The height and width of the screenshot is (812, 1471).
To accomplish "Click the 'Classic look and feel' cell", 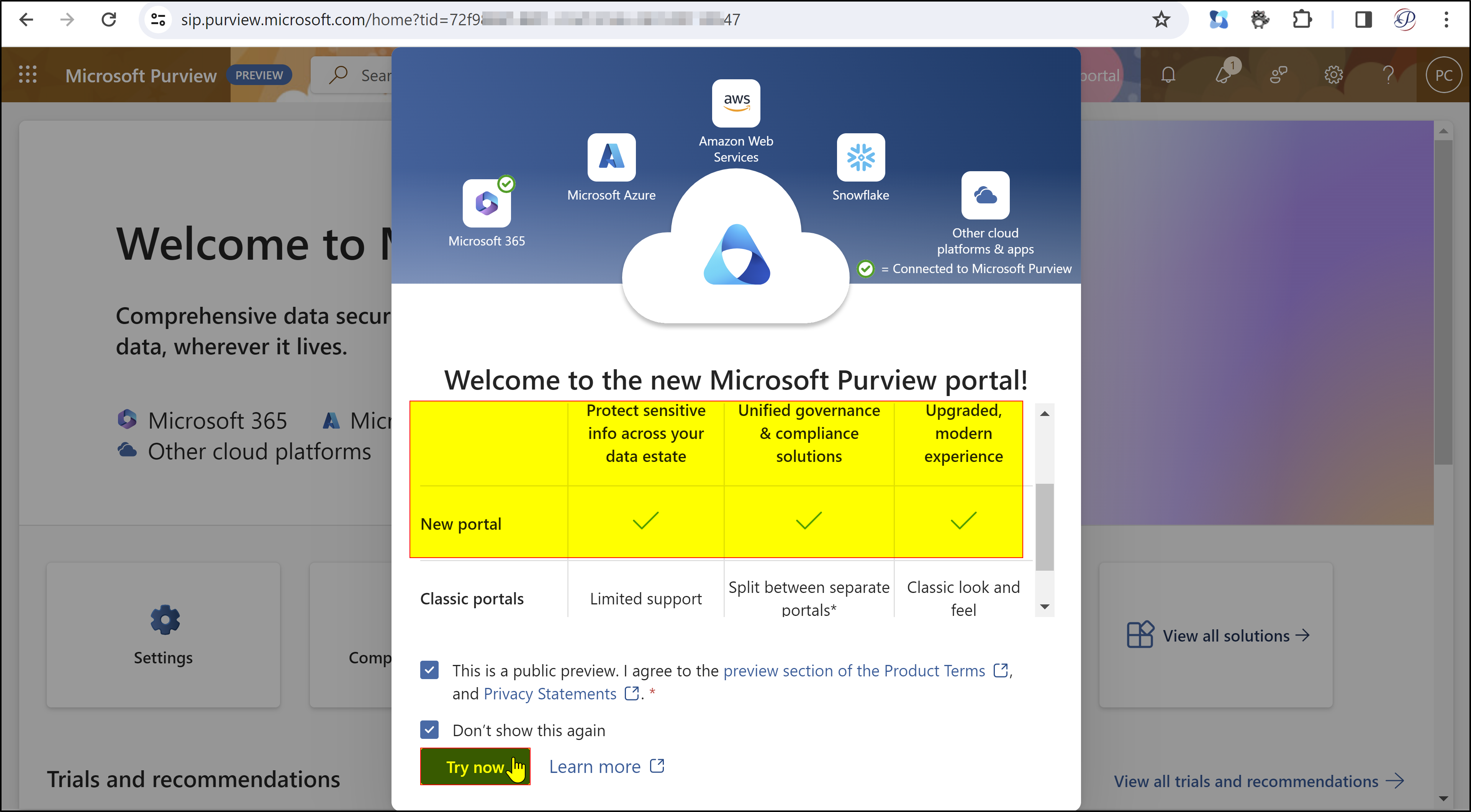I will (963, 598).
